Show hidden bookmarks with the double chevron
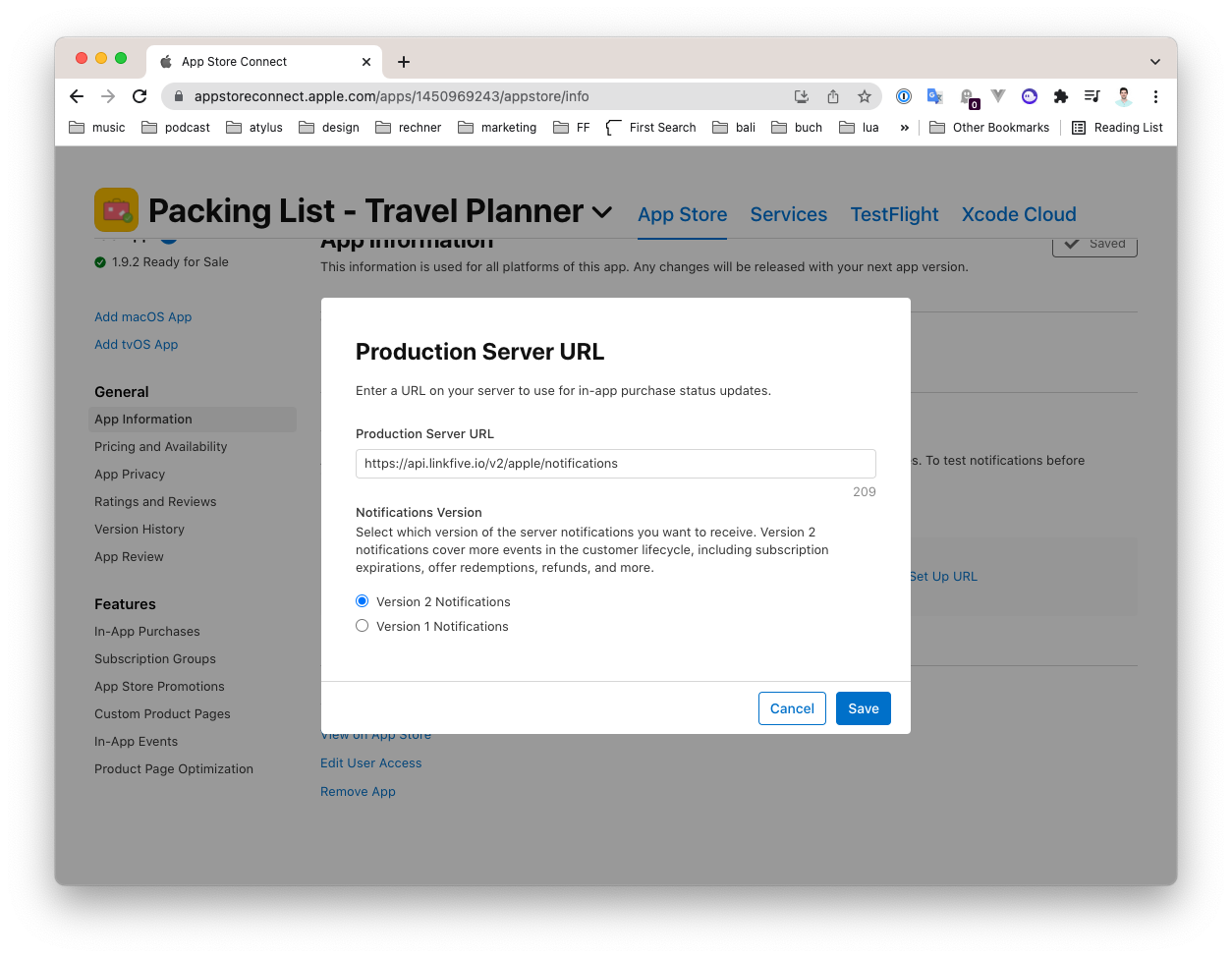The width and height of the screenshot is (1232, 958). [904, 128]
